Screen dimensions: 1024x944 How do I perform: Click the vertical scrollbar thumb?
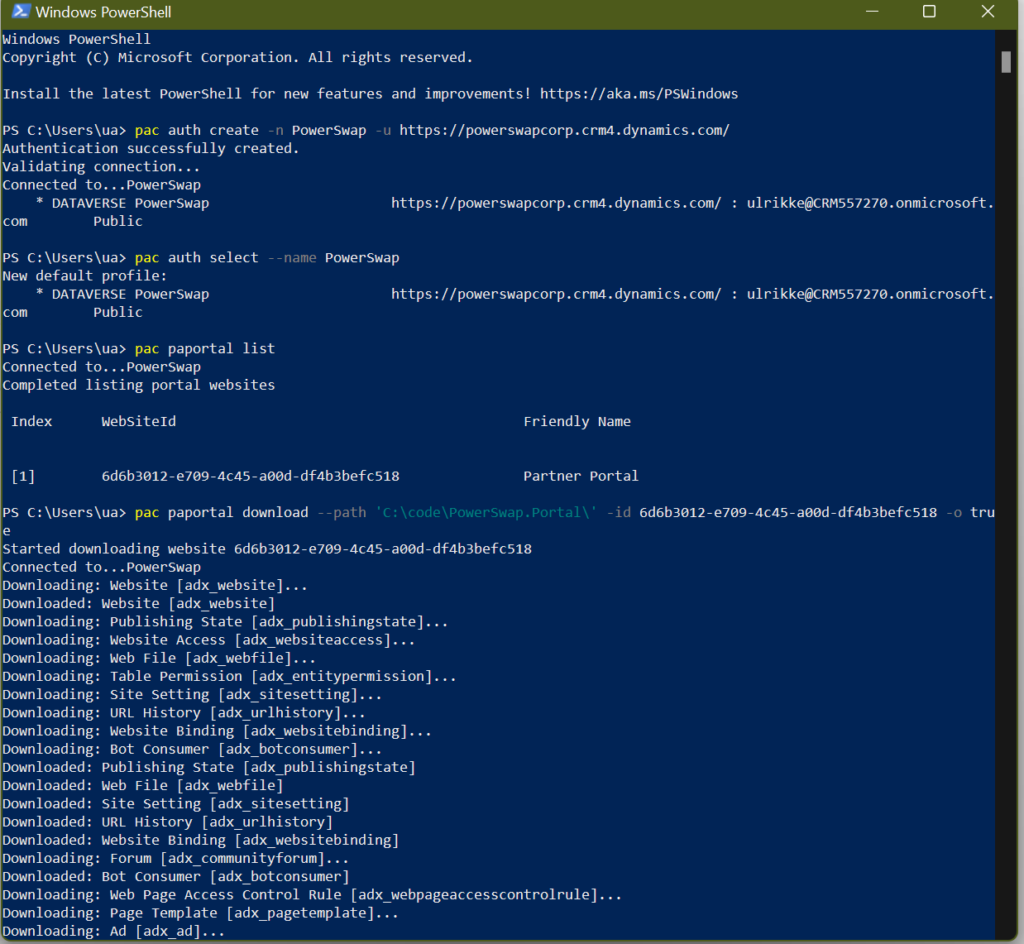click(x=1006, y=63)
